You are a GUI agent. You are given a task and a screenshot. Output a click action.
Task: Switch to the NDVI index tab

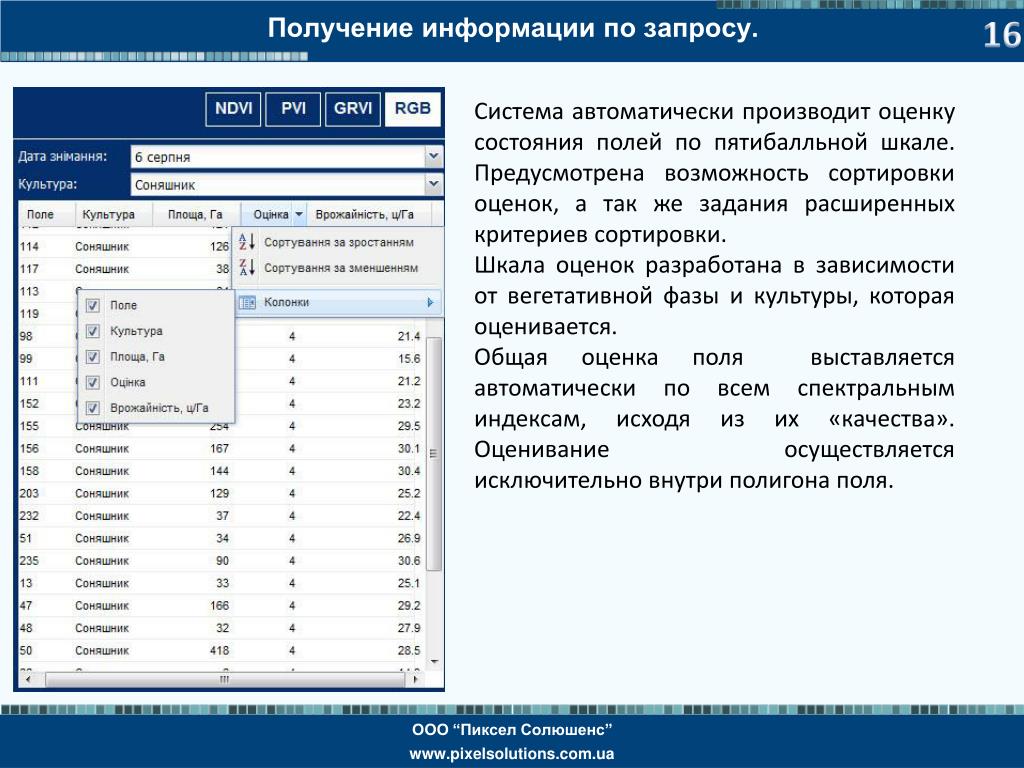pyautogui.click(x=233, y=109)
